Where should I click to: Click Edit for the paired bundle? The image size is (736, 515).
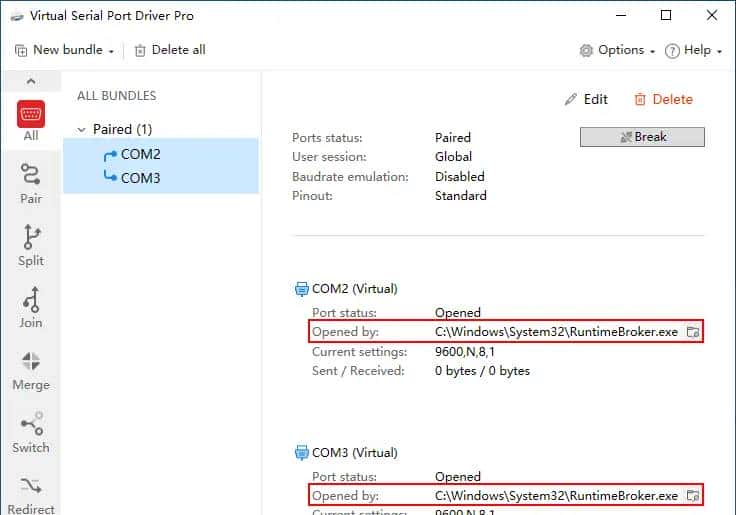point(586,99)
